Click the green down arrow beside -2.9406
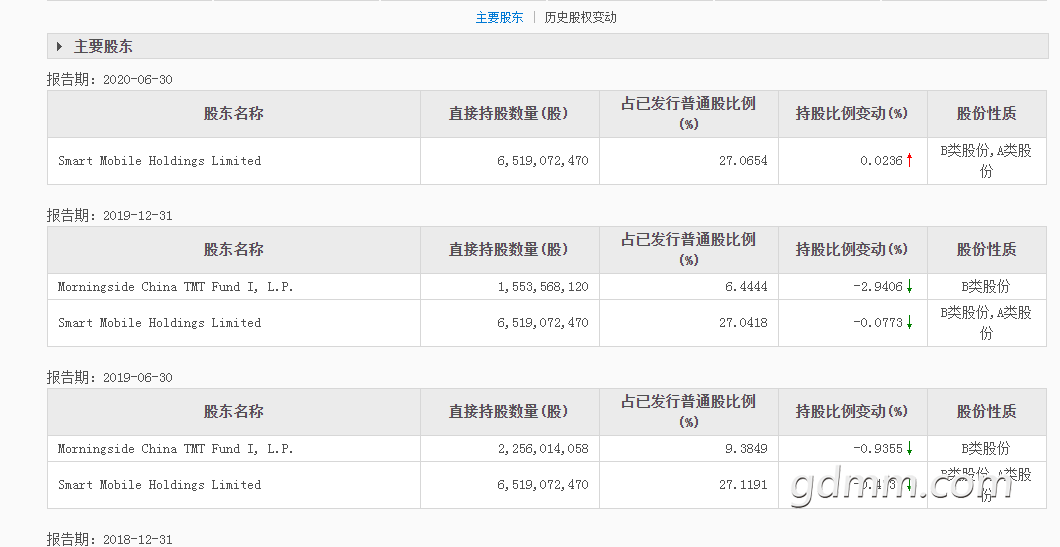 909,287
